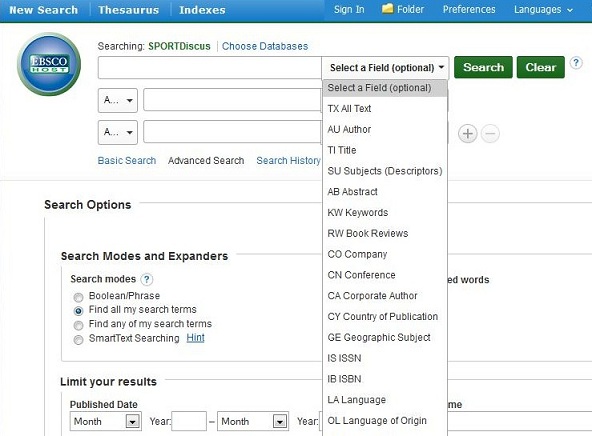Remove a search row with minus icon

(490, 134)
